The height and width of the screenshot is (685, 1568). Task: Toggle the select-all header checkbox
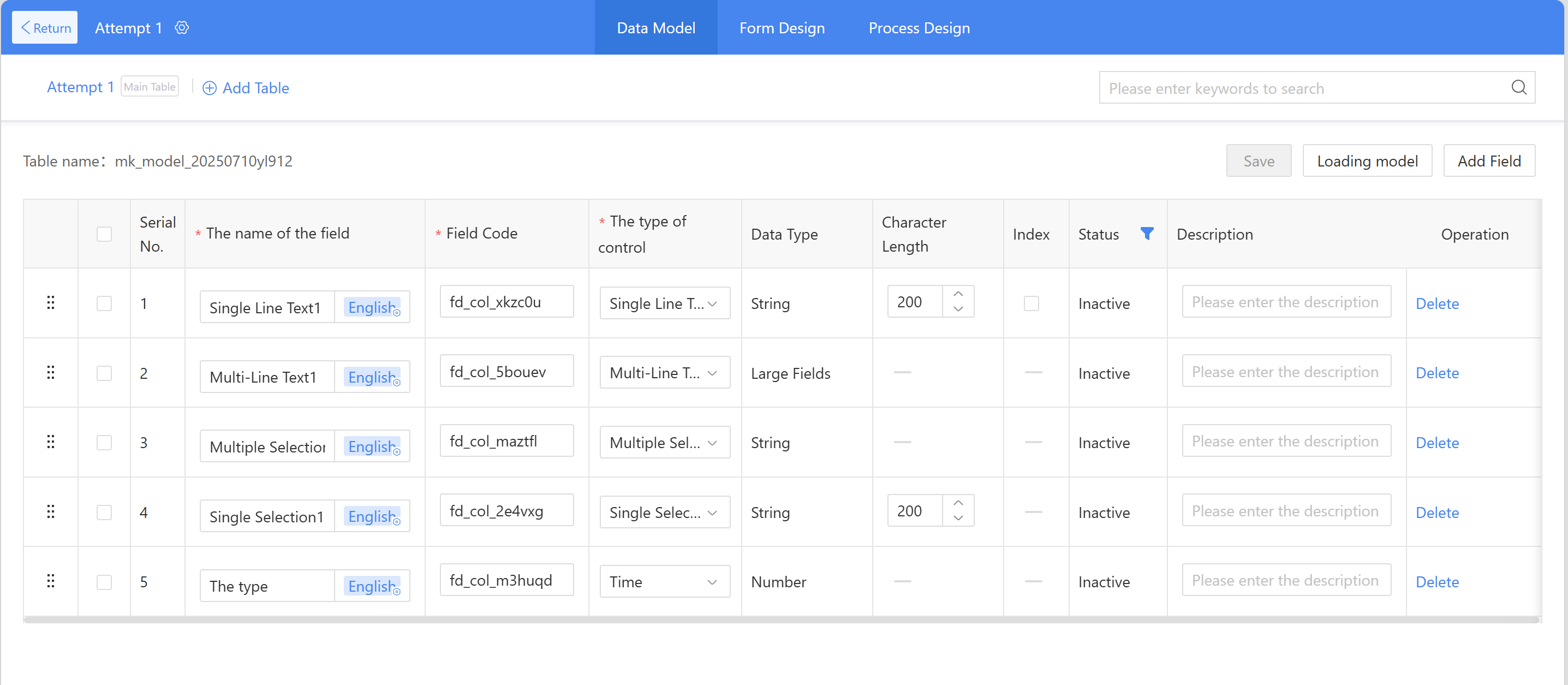(104, 234)
